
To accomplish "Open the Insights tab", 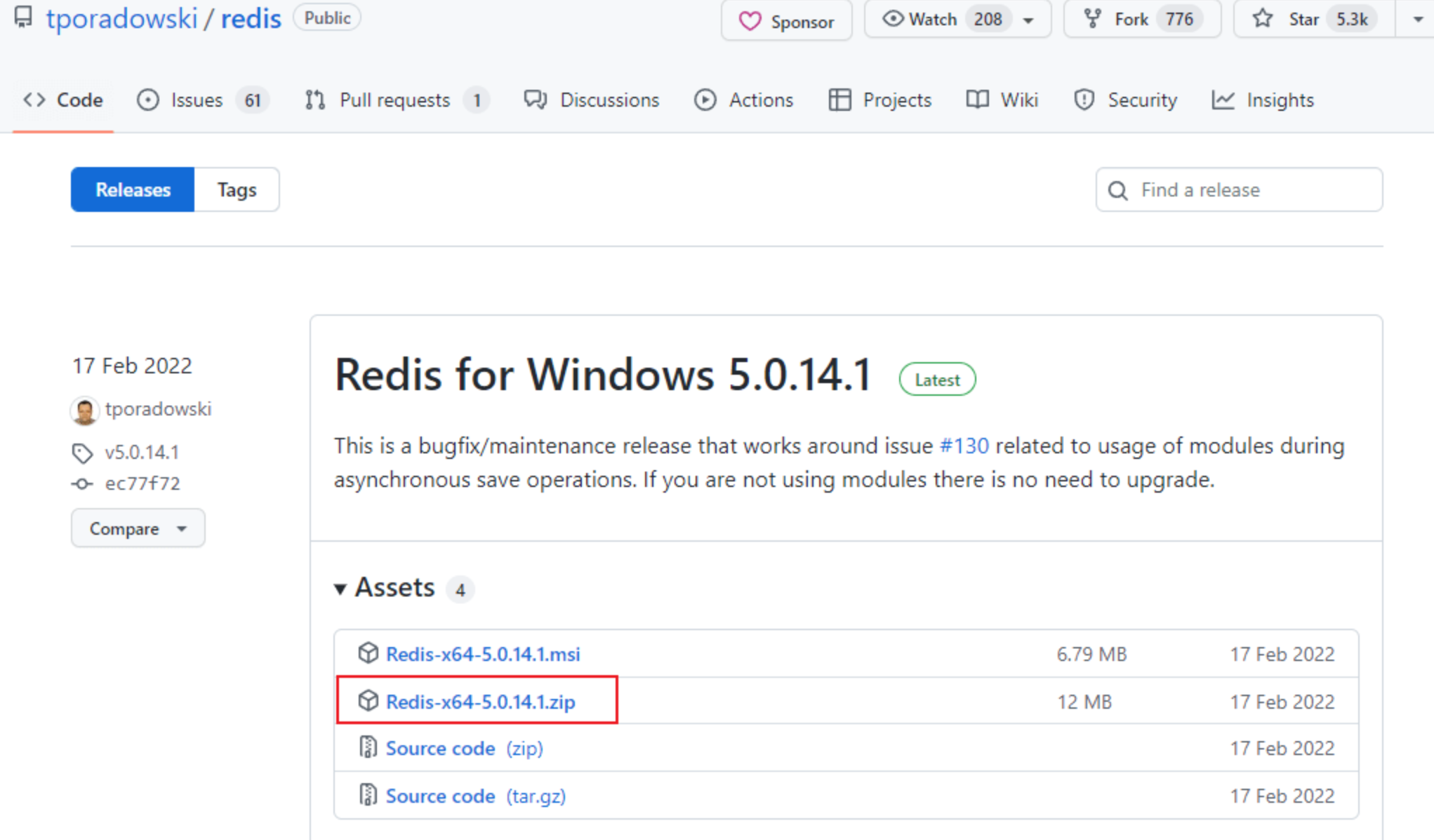I will click(1262, 100).
